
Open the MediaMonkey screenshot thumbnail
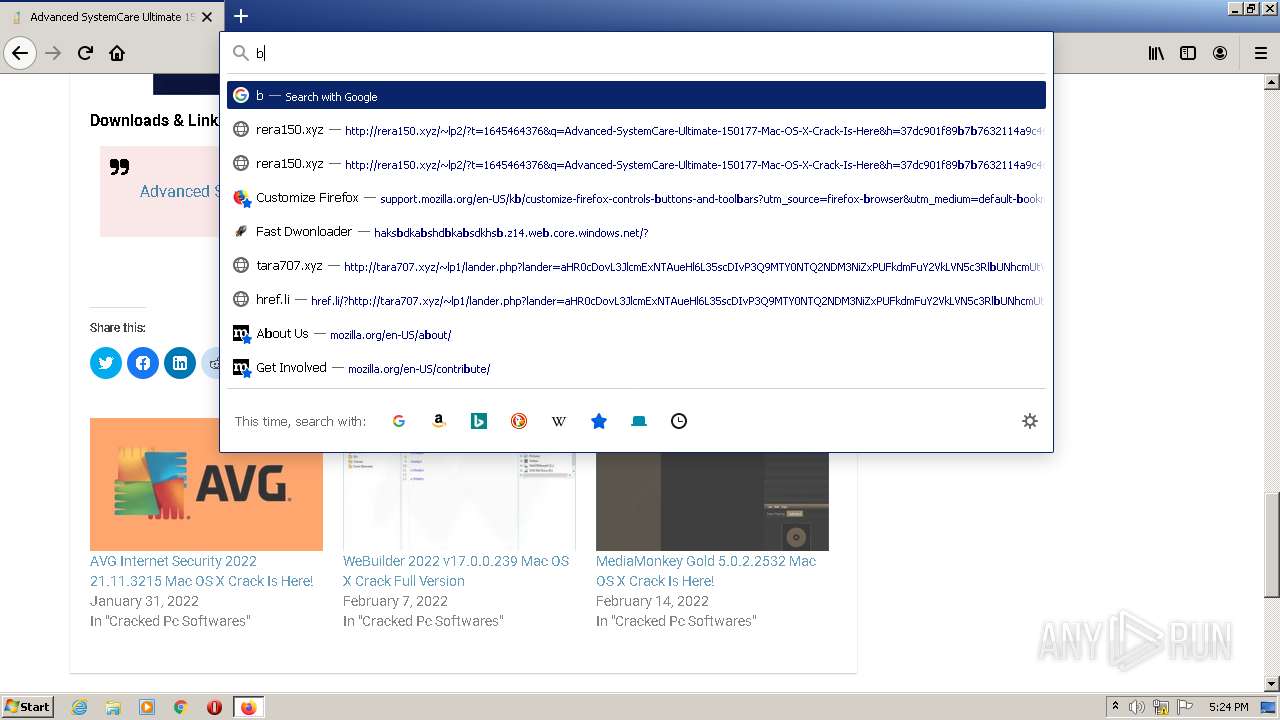click(x=712, y=500)
